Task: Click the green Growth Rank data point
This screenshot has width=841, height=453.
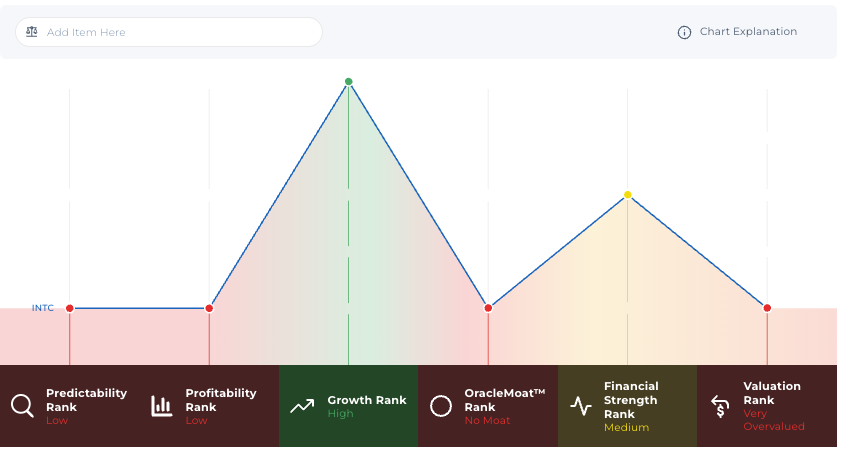Action: 349,81
